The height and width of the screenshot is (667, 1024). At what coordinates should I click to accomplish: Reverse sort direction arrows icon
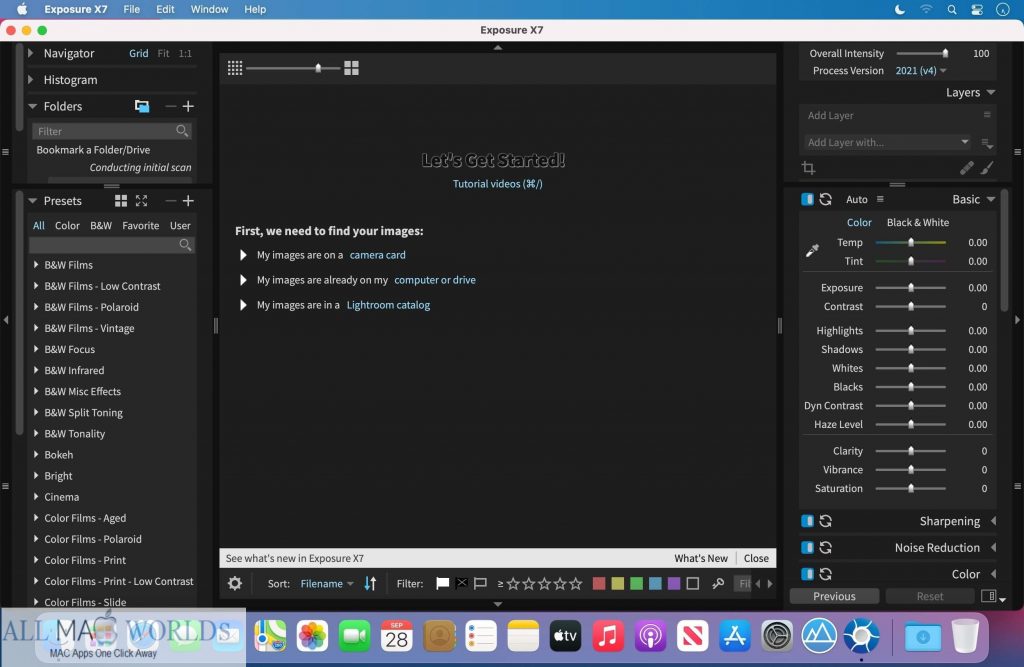click(370, 583)
